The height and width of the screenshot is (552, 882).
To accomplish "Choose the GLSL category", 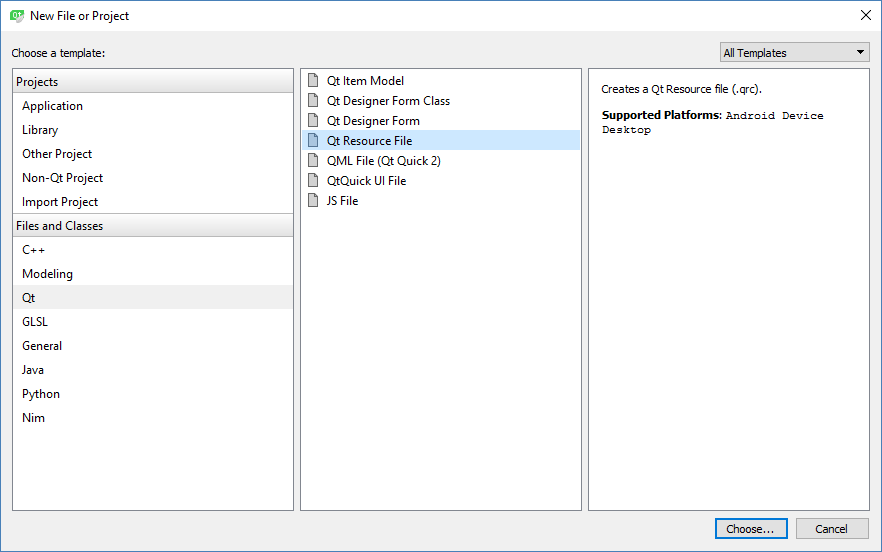I will (x=35, y=322).
